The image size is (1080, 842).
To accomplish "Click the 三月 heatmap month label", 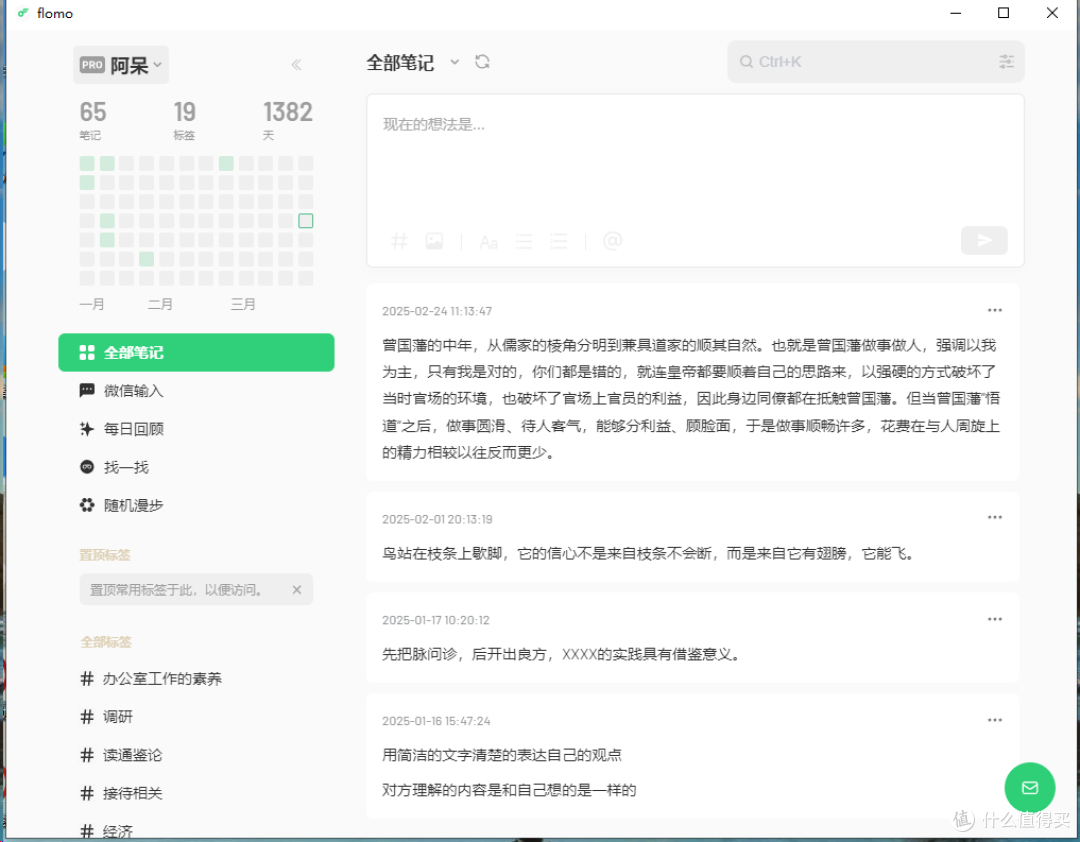I will point(243,305).
